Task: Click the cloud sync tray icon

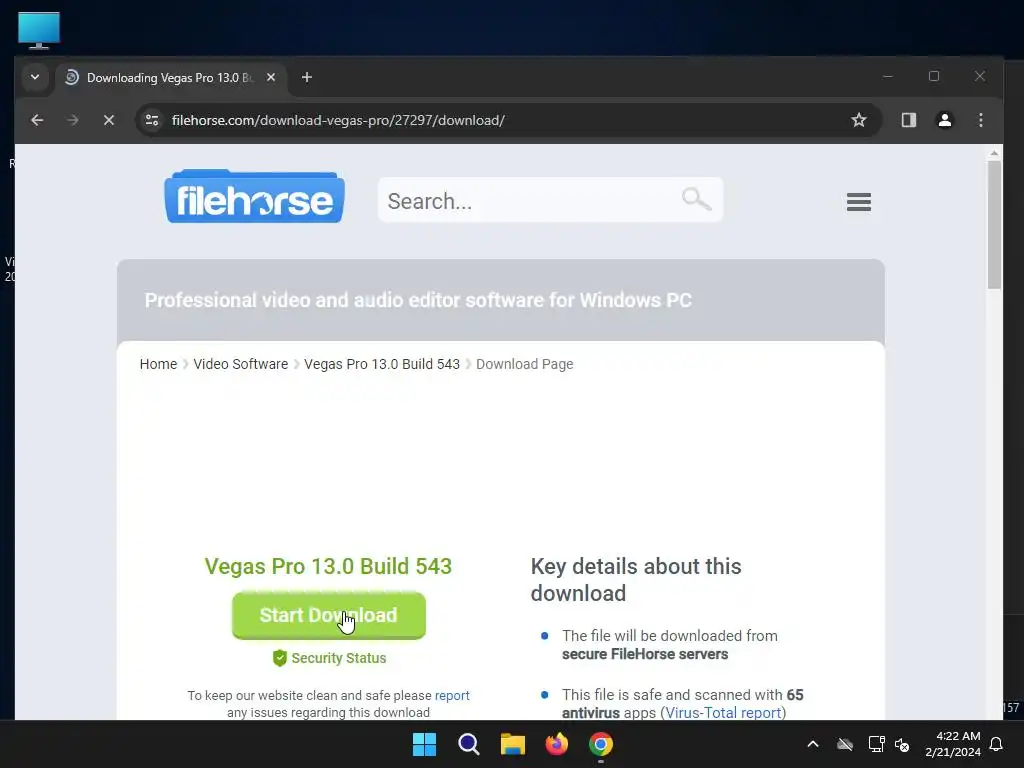Action: coord(844,744)
